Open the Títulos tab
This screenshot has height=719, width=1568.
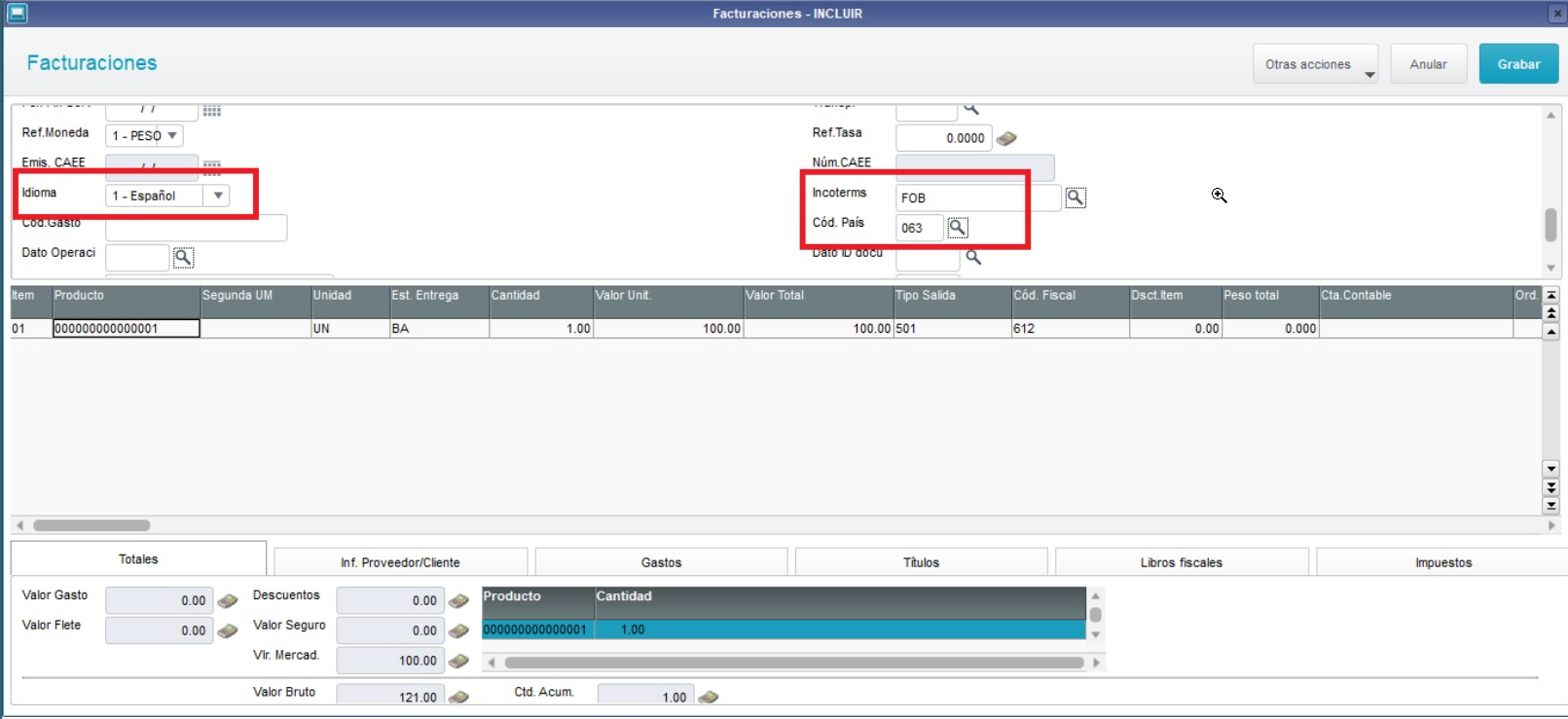921,562
